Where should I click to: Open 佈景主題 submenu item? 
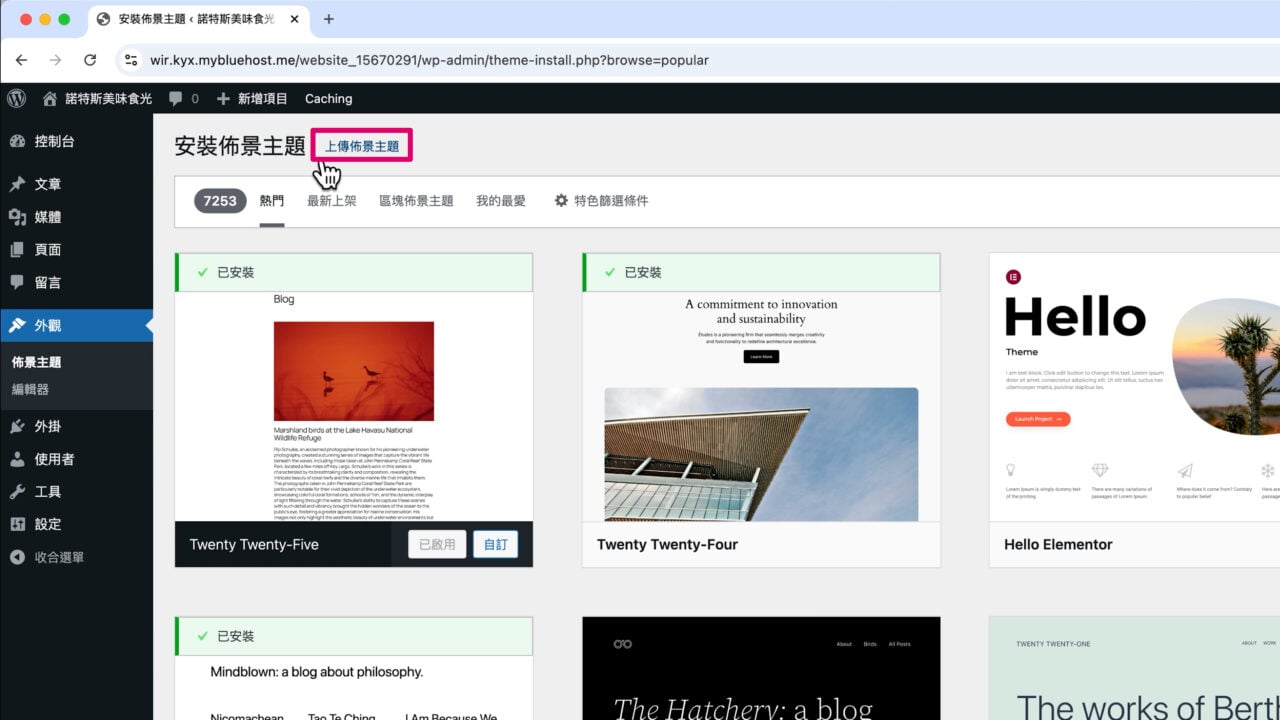coord(37,362)
